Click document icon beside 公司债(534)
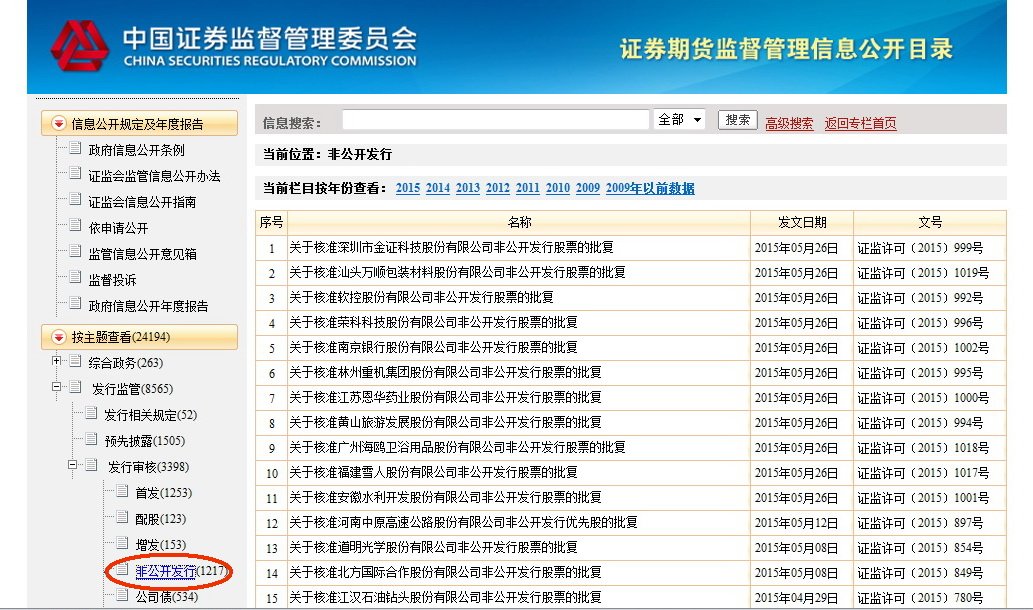 point(122,595)
